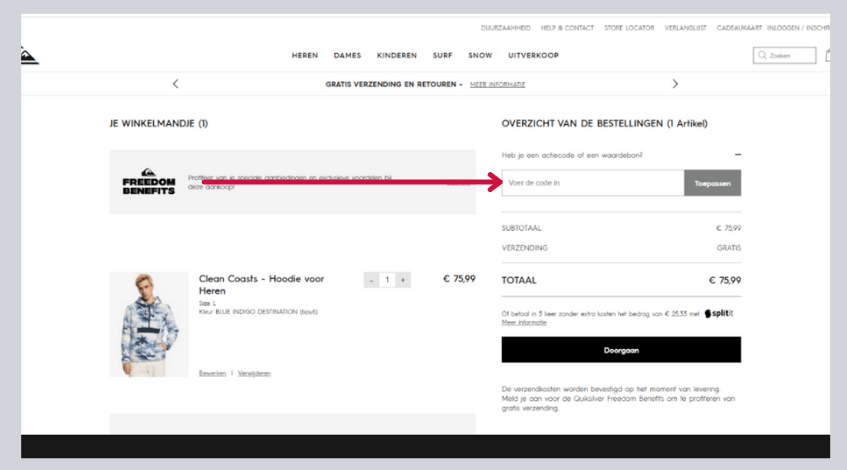
Task: Click the hoodie quantity value field
Action: [x=387, y=280]
